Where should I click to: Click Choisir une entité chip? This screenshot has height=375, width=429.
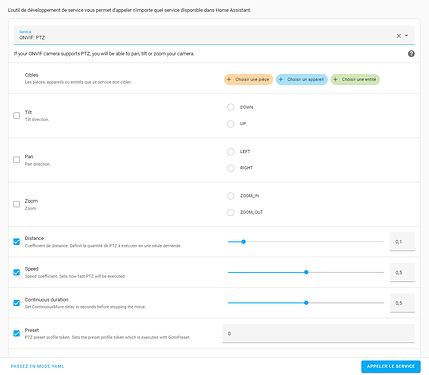click(x=355, y=79)
